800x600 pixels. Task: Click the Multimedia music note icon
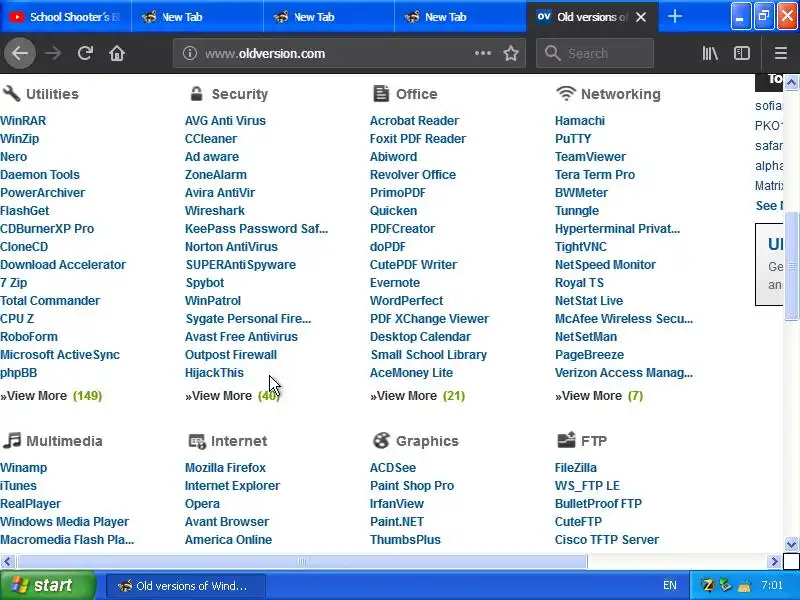coord(12,440)
